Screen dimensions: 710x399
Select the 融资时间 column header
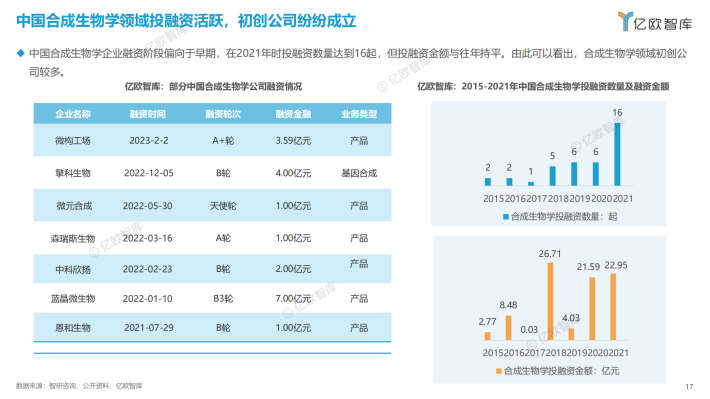coord(148,114)
